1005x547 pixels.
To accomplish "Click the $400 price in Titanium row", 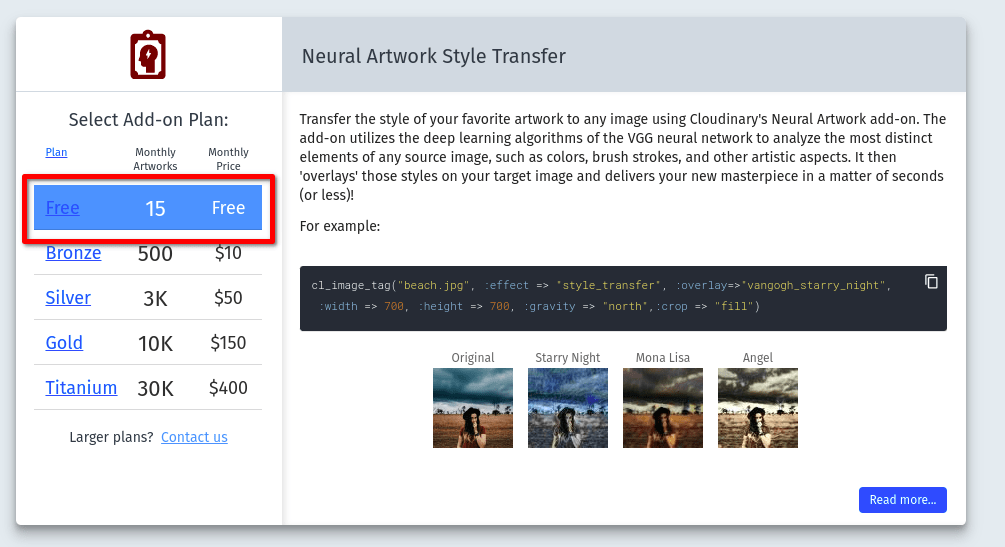I will point(228,387).
